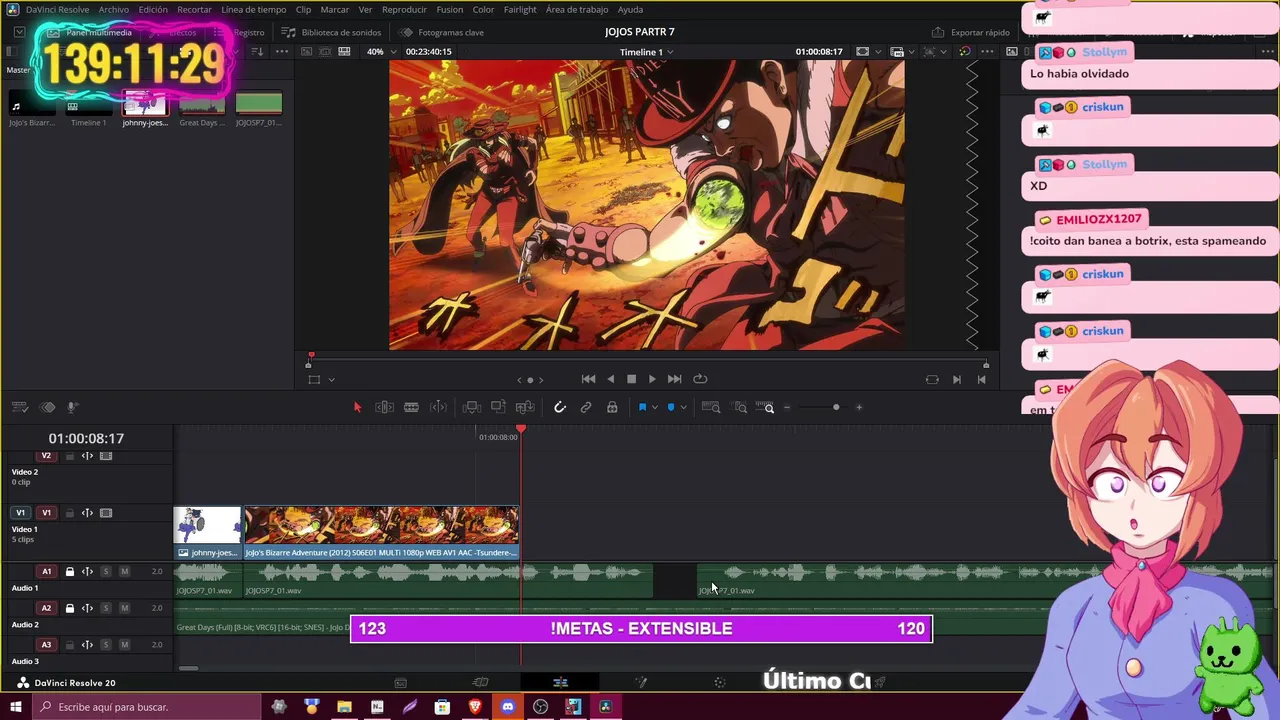Click Exportar rápido button

coord(971,32)
